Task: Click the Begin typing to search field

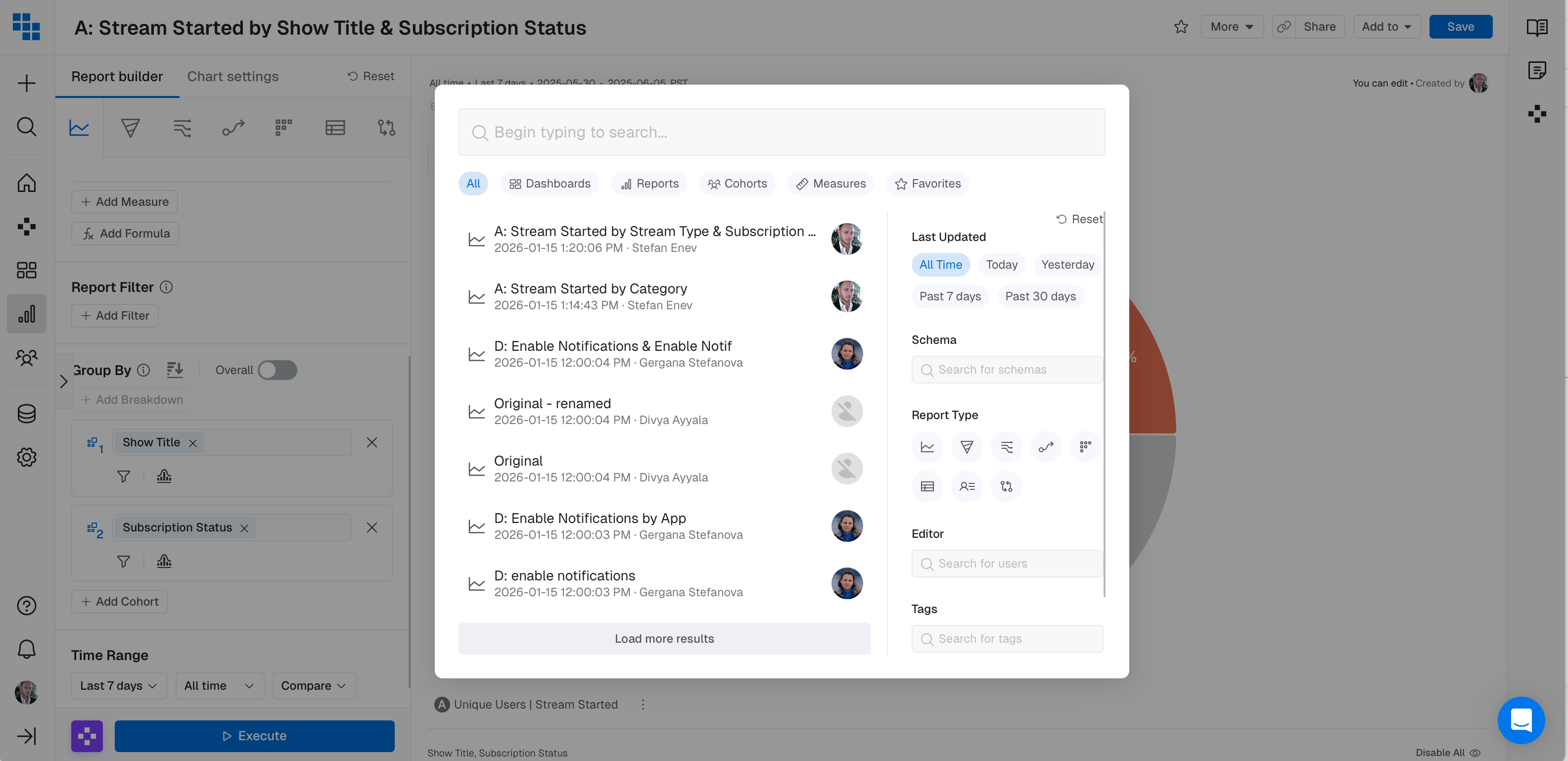Action: pyautogui.click(x=782, y=132)
